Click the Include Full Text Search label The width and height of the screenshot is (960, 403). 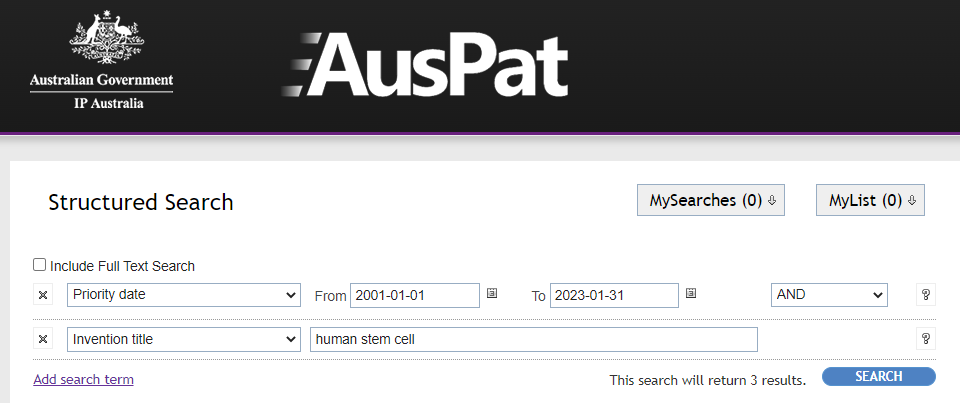click(122, 266)
